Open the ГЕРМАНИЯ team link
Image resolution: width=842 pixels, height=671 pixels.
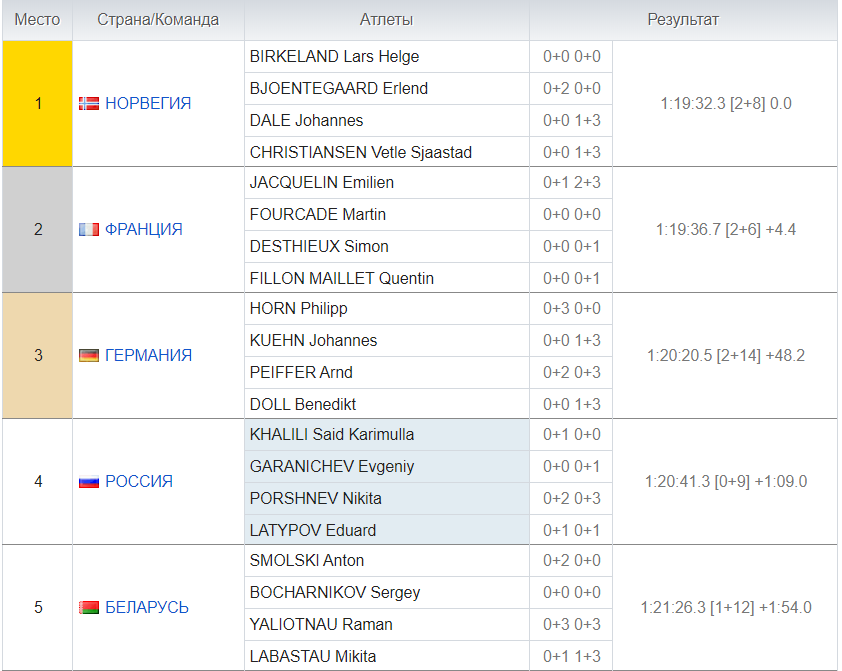(148, 355)
